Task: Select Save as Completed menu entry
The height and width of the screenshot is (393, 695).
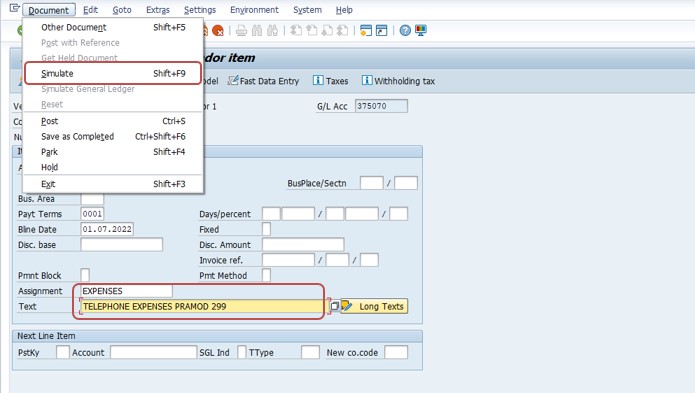Action: pos(113,136)
